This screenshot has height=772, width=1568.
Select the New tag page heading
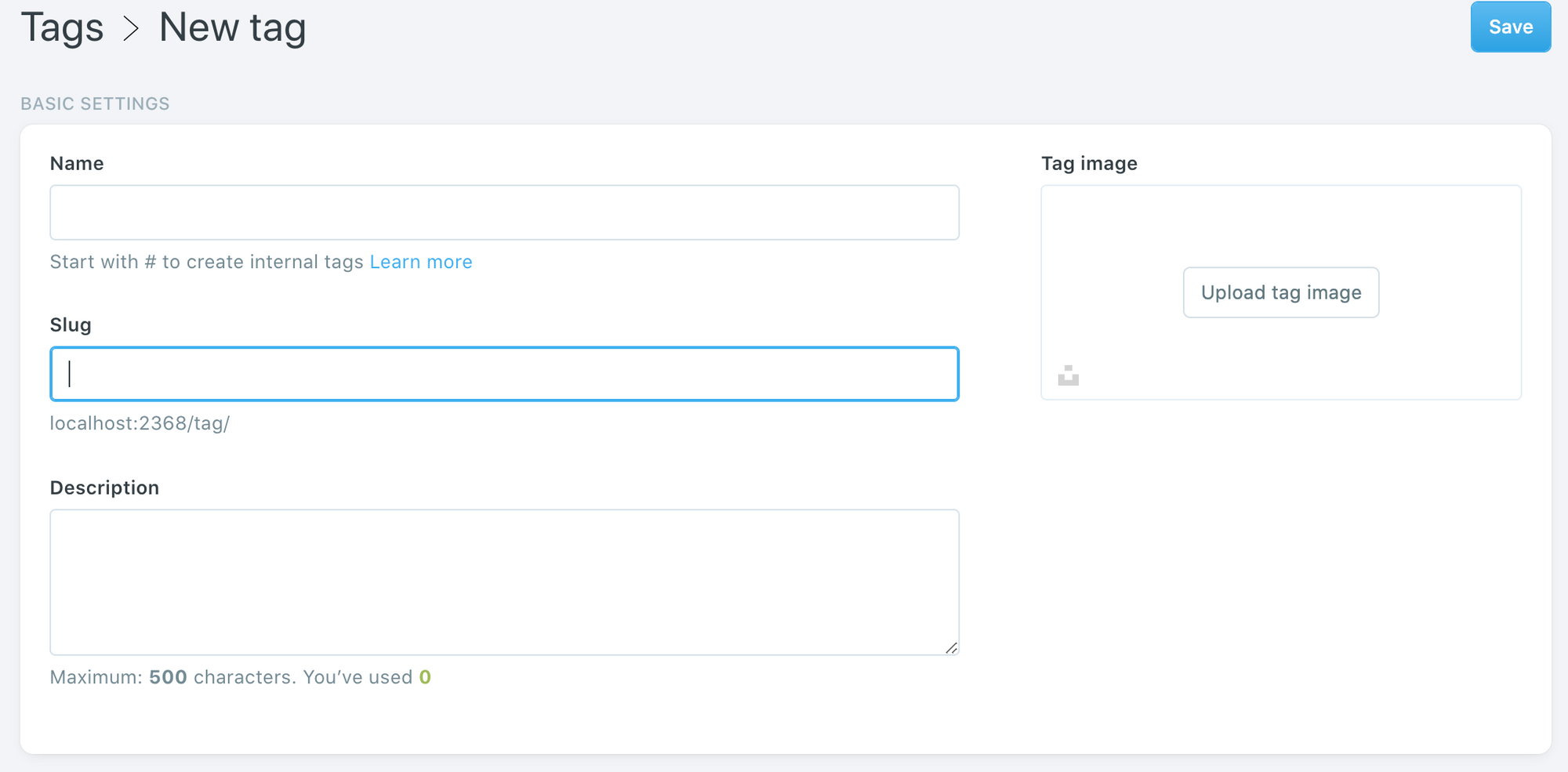tap(232, 27)
